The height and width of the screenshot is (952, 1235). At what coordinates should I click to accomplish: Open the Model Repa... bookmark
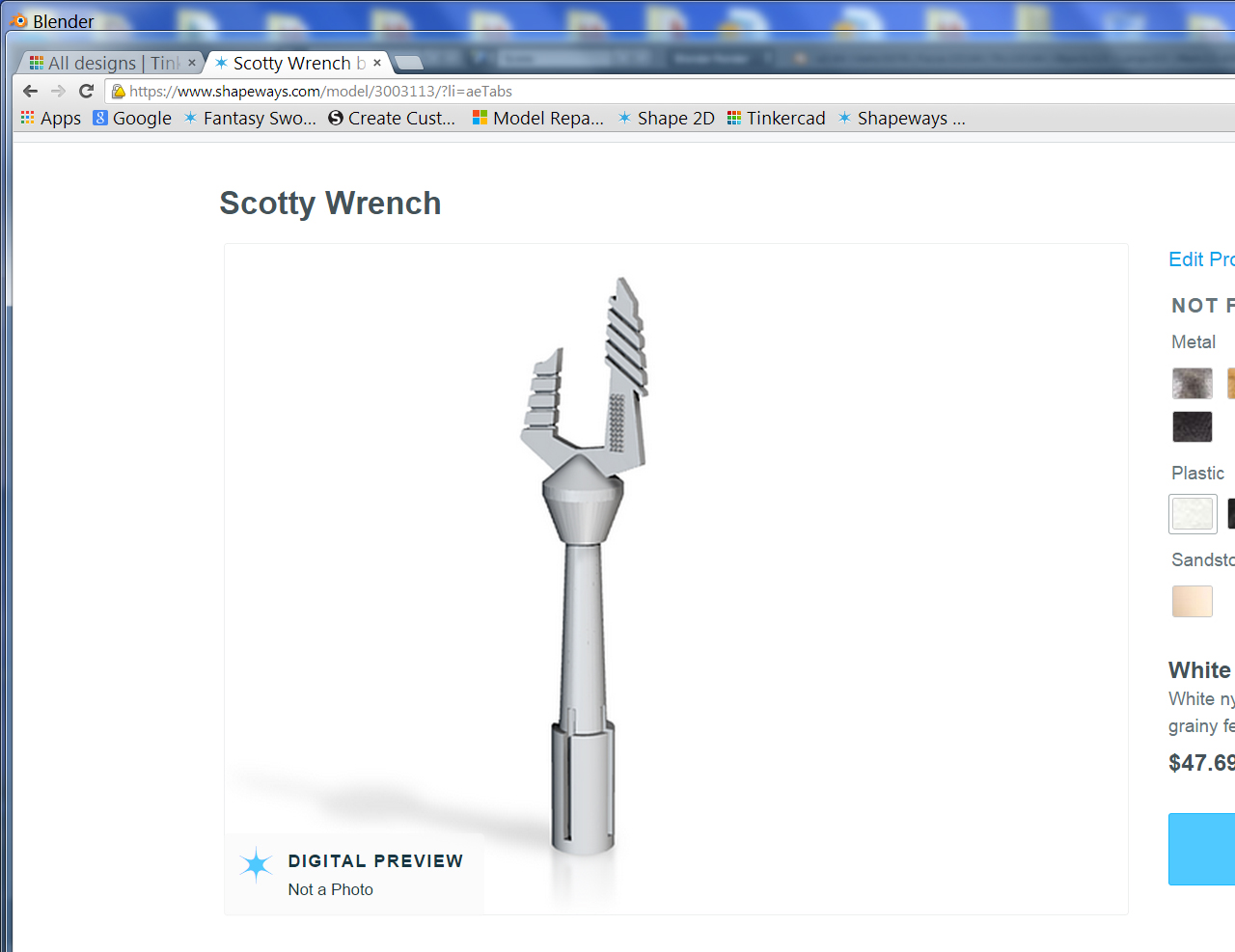[x=538, y=118]
